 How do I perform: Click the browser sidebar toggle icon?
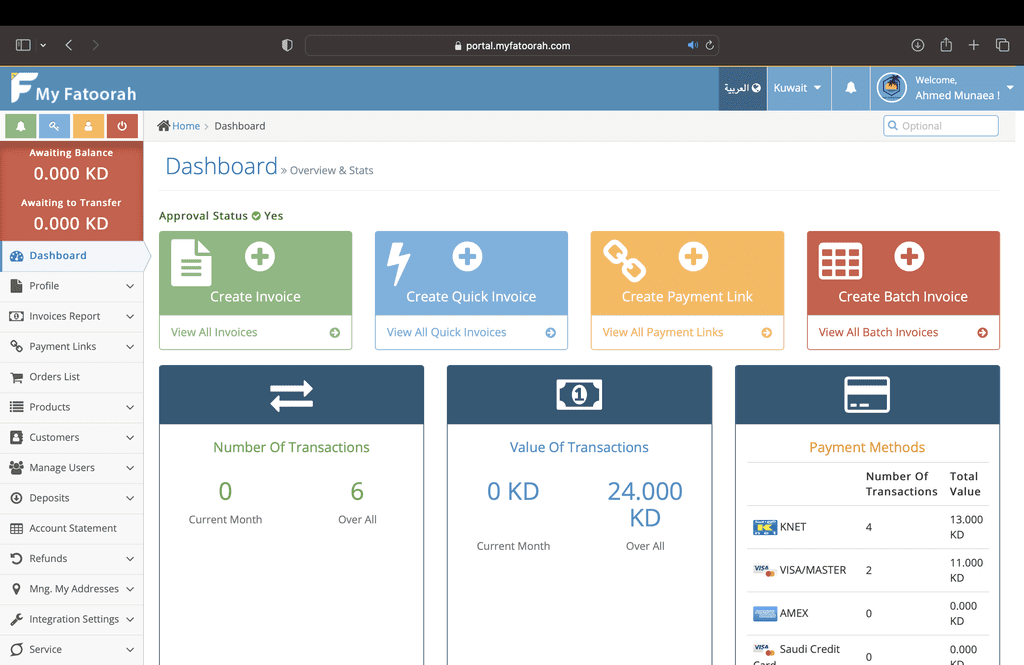tap(23, 45)
